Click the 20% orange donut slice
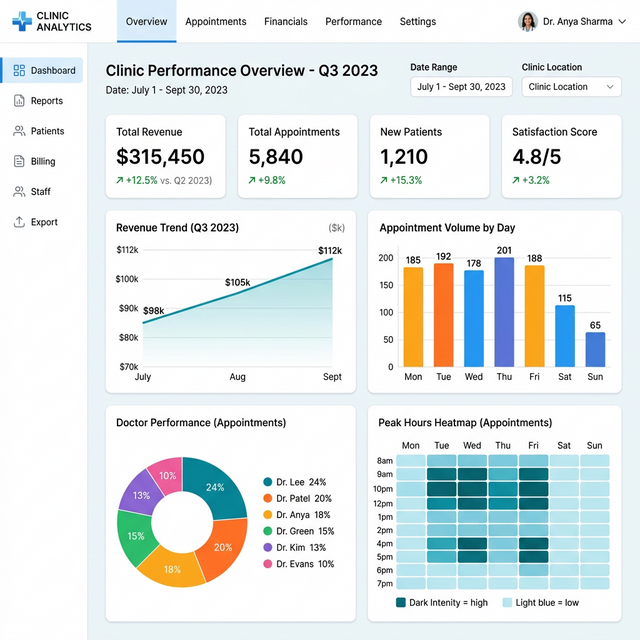The height and width of the screenshot is (640, 640). click(221, 547)
